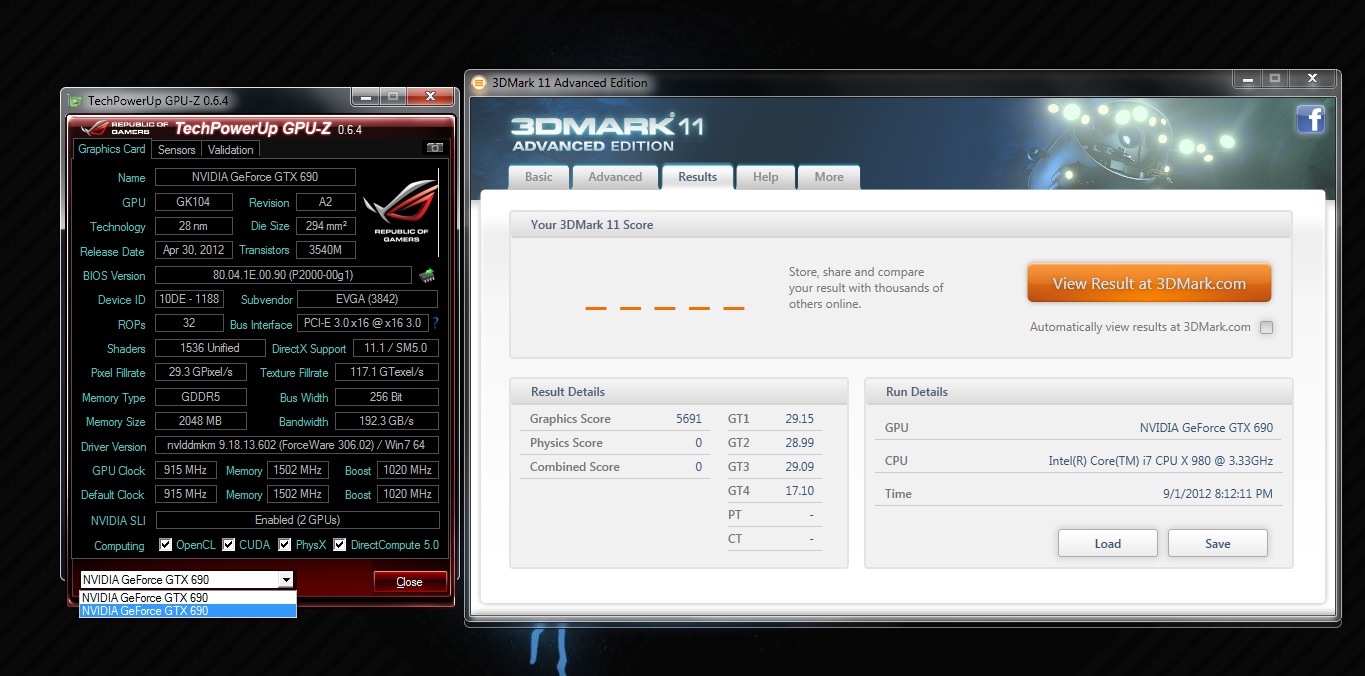Image resolution: width=1365 pixels, height=676 pixels.
Task: Toggle the CUDA checkbox
Action: point(229,545)
